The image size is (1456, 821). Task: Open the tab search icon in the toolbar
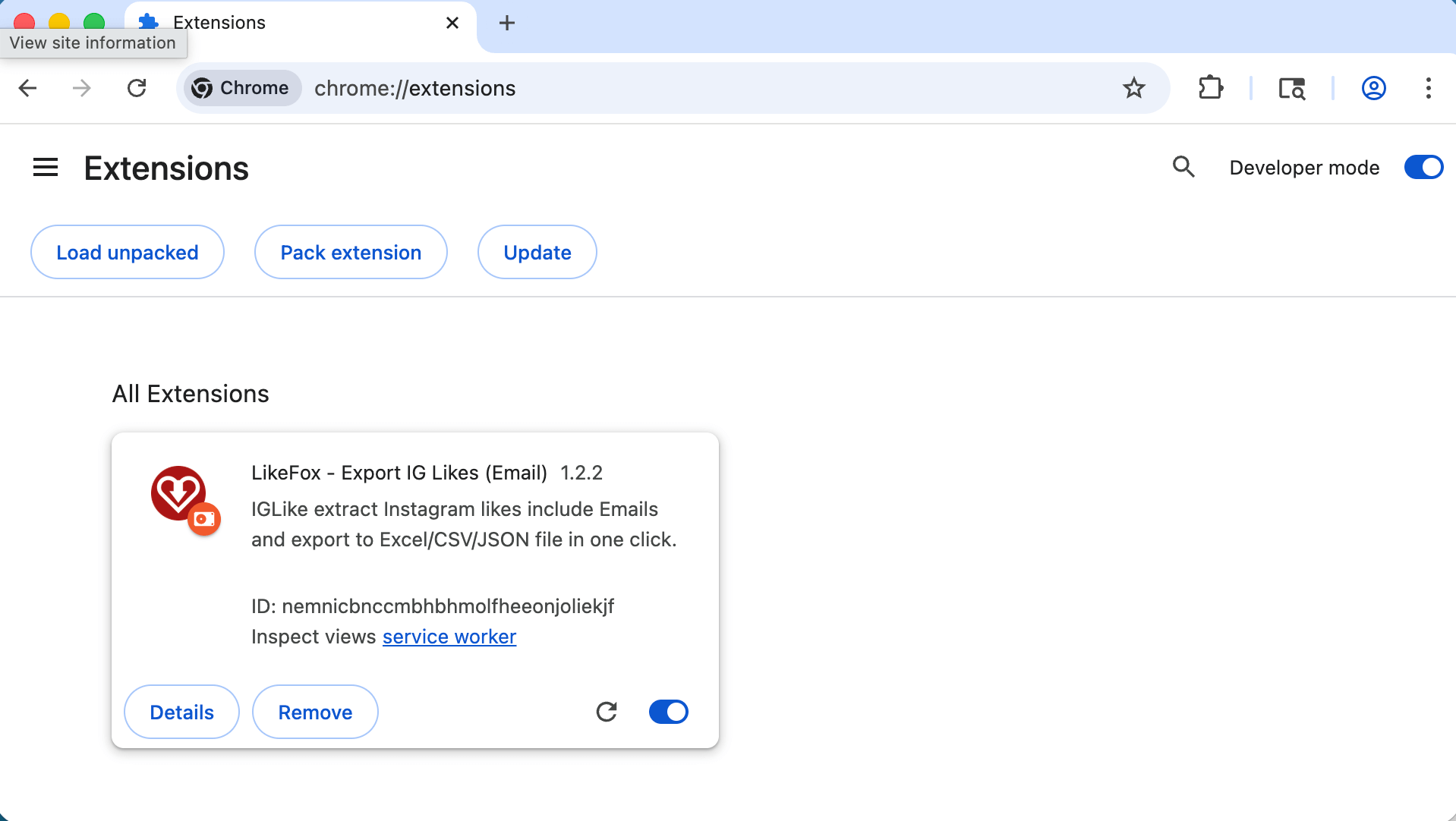1291,88
